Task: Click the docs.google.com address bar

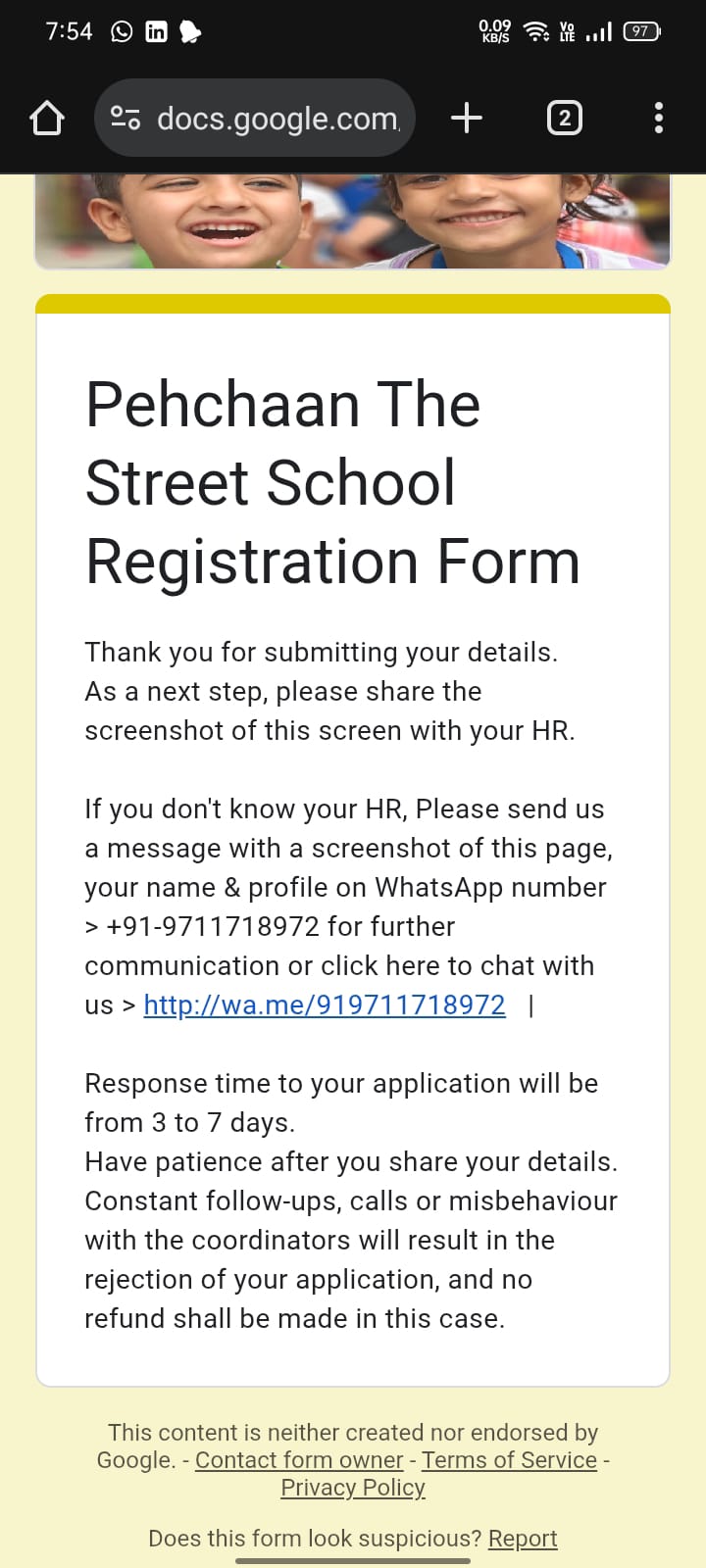Action: point(255,119)
